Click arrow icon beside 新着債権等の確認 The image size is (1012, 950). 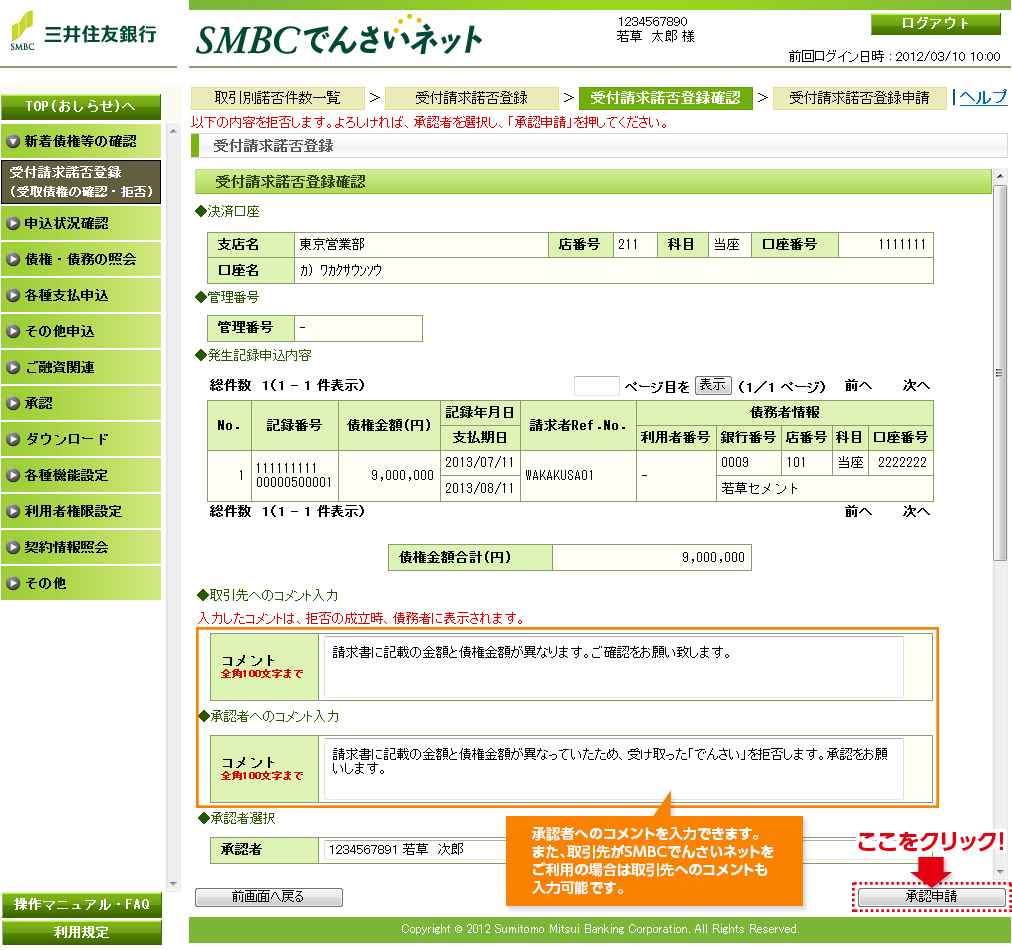(x=13, y=141)
